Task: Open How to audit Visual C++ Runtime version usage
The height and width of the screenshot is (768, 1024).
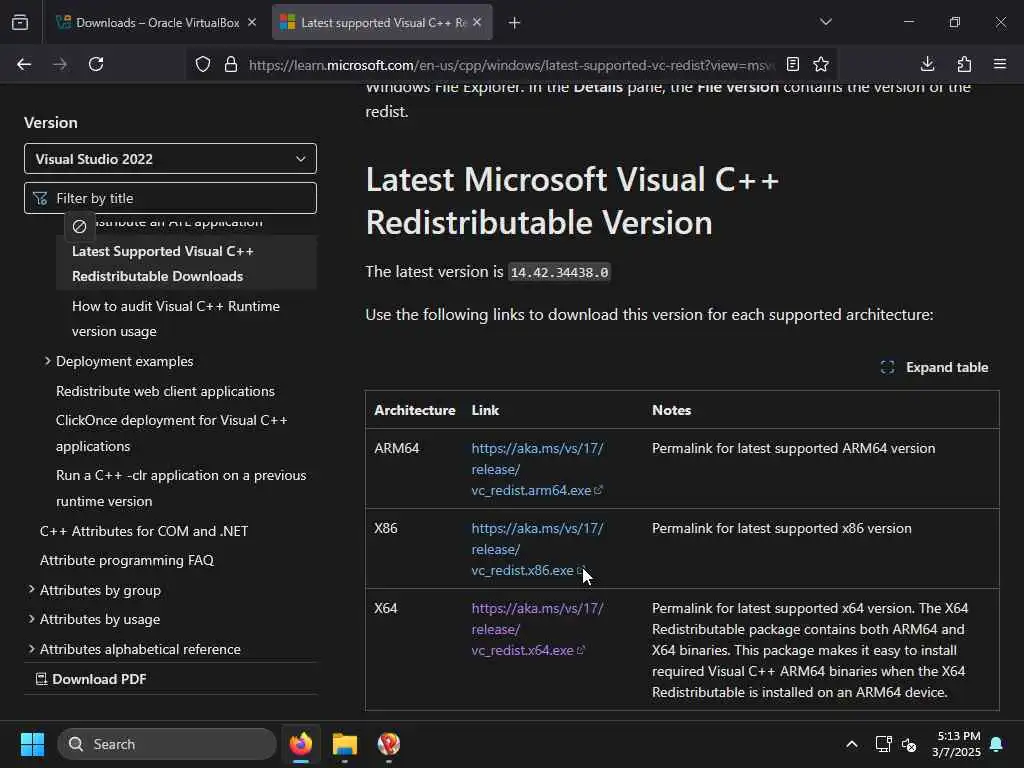Action: (176, 319)
